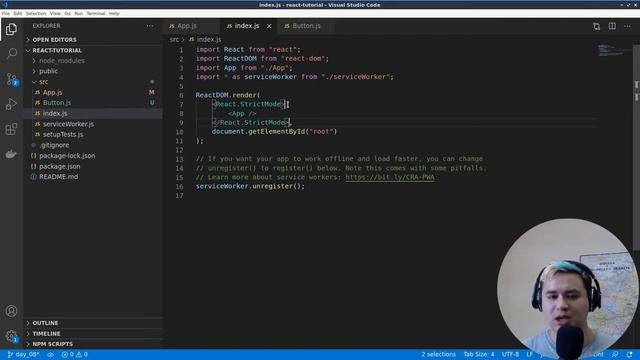
Task: Open the Accounts menu icon
Action: (11, 311)
